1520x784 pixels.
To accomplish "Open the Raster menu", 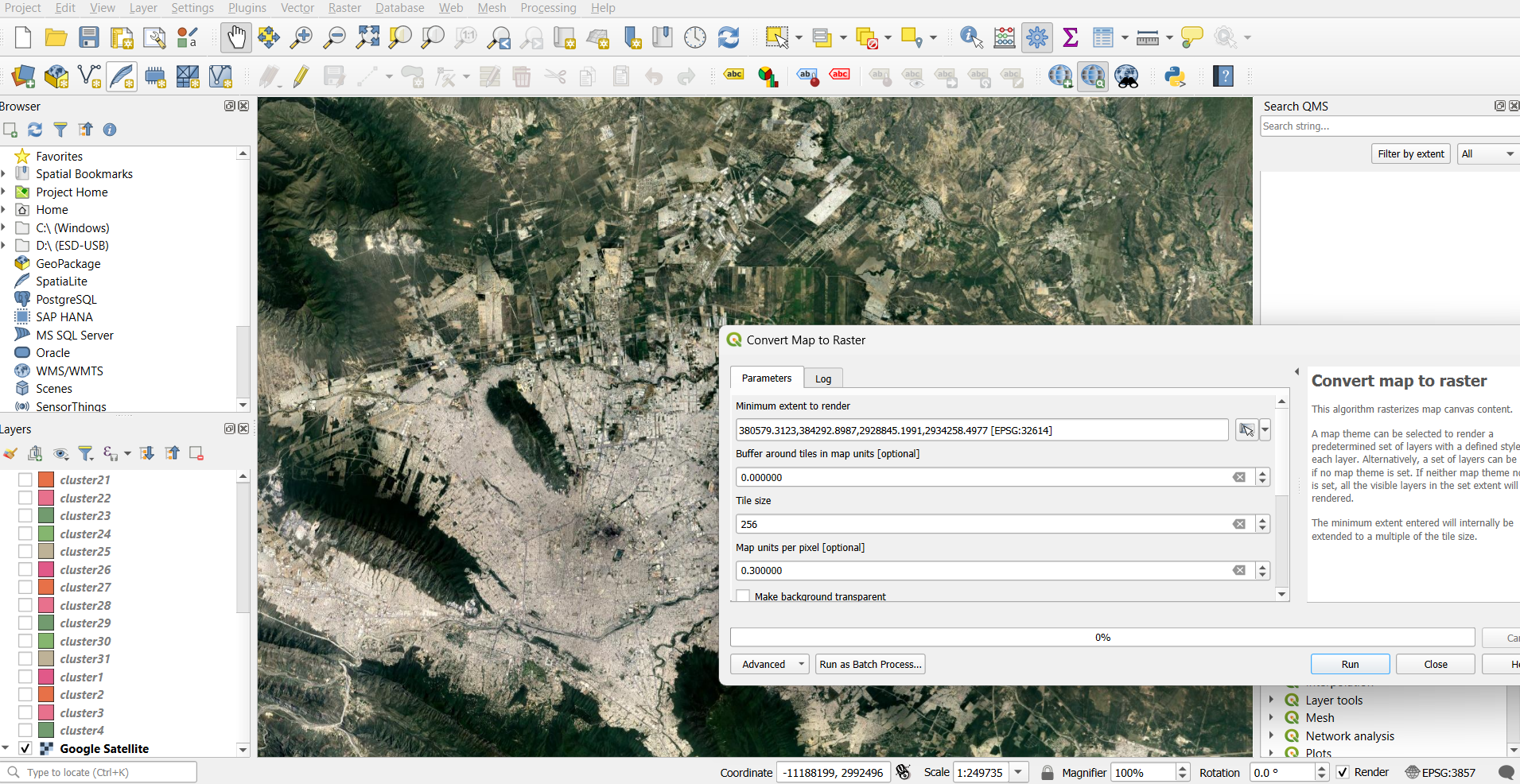I will [x=344, y=8].
